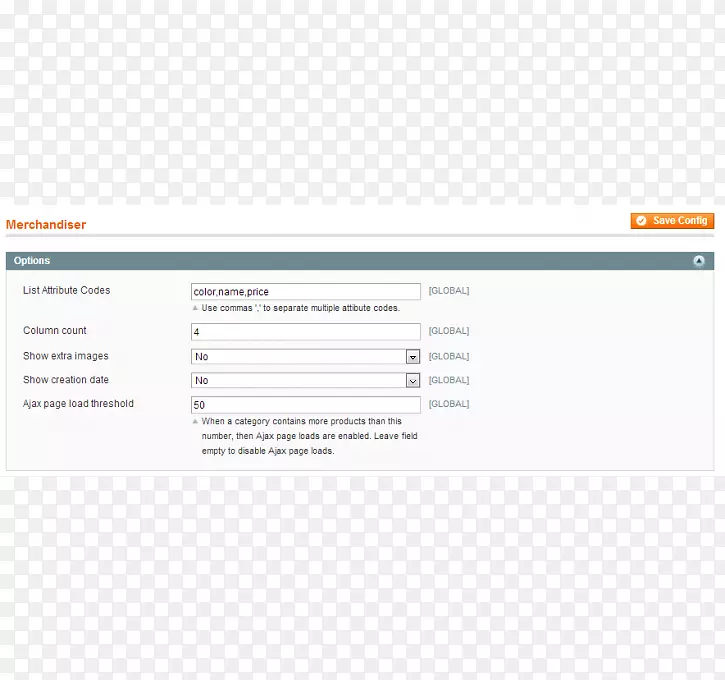Focus the List Attribute Codes field

pos(306,292)
